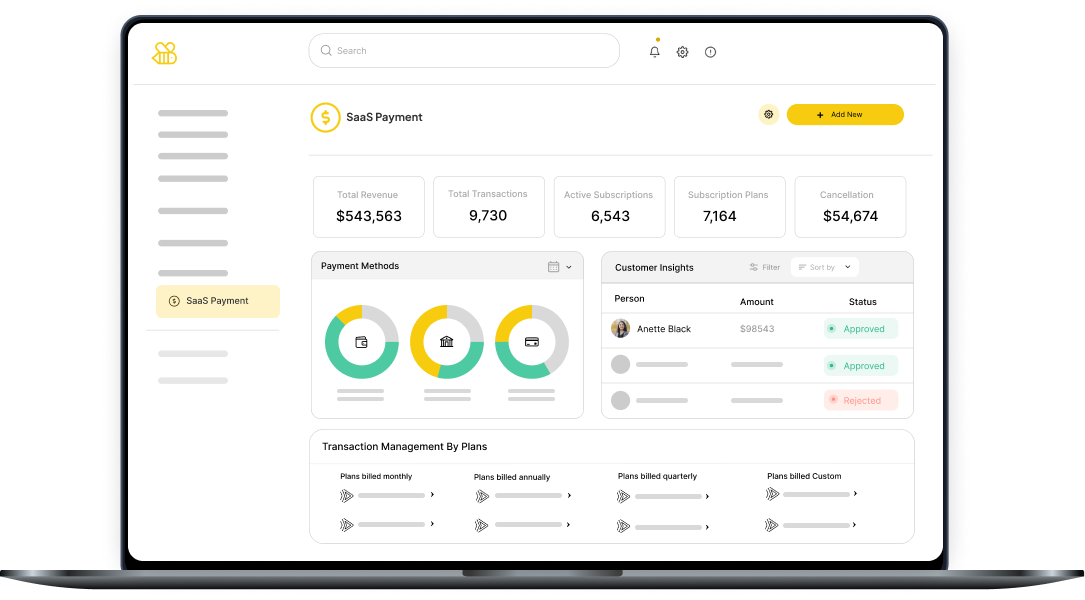Select the bank donut chart icon
The width and height of the screenshot is (1085, 600).
click(447, 342)
